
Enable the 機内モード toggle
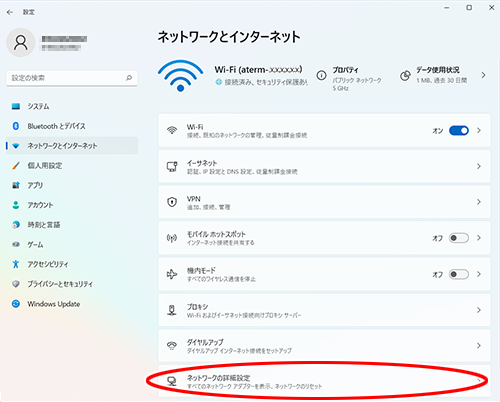459,274
